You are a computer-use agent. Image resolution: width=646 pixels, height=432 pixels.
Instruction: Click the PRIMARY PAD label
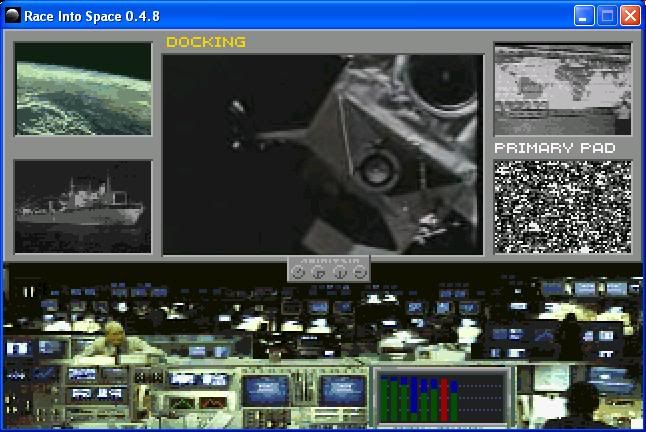pyautogui.click(x=555, y=148)
